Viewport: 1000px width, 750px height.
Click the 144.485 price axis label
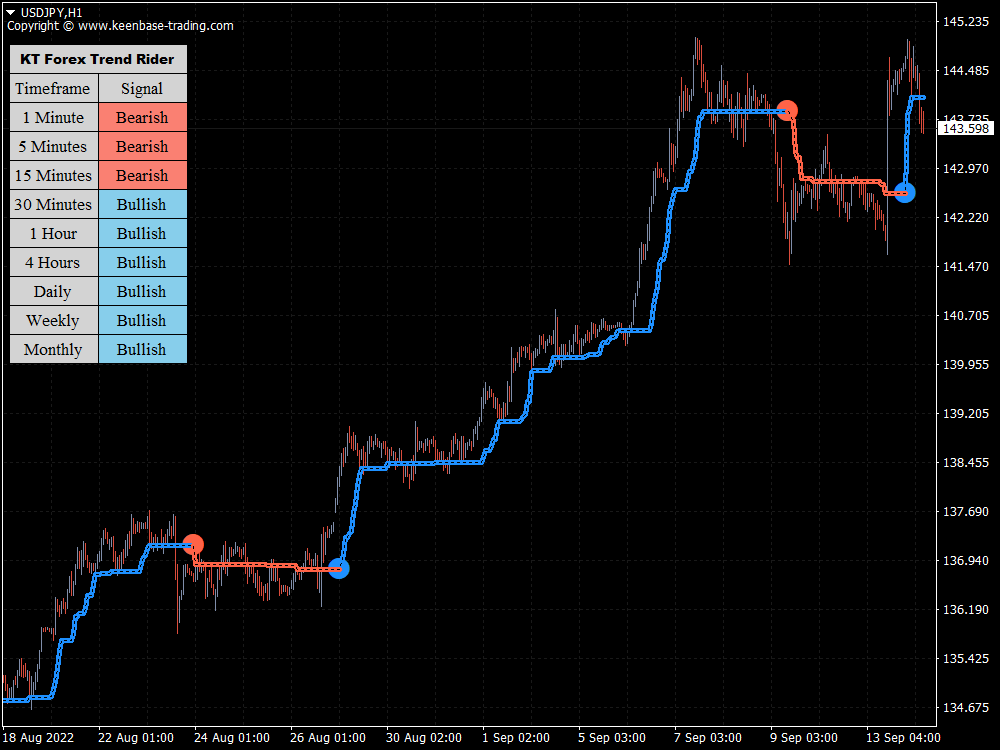click(966, 71)
